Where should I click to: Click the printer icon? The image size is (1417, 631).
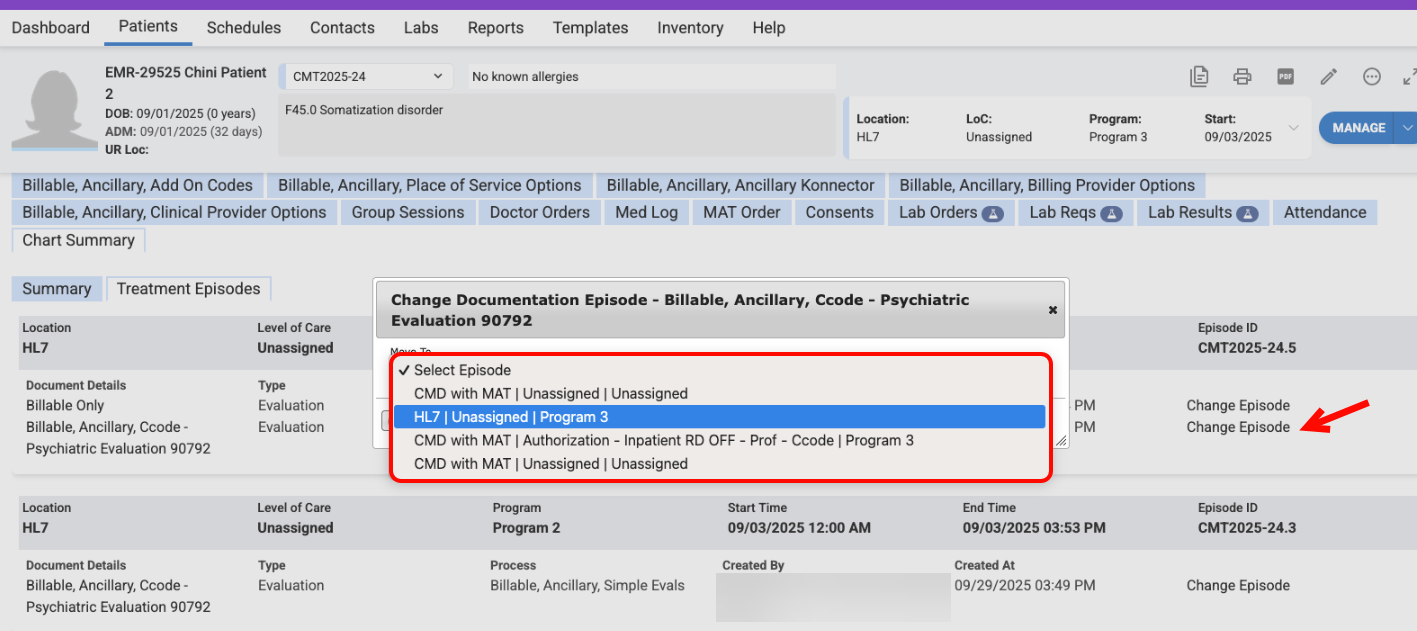tap(1242, 77)
